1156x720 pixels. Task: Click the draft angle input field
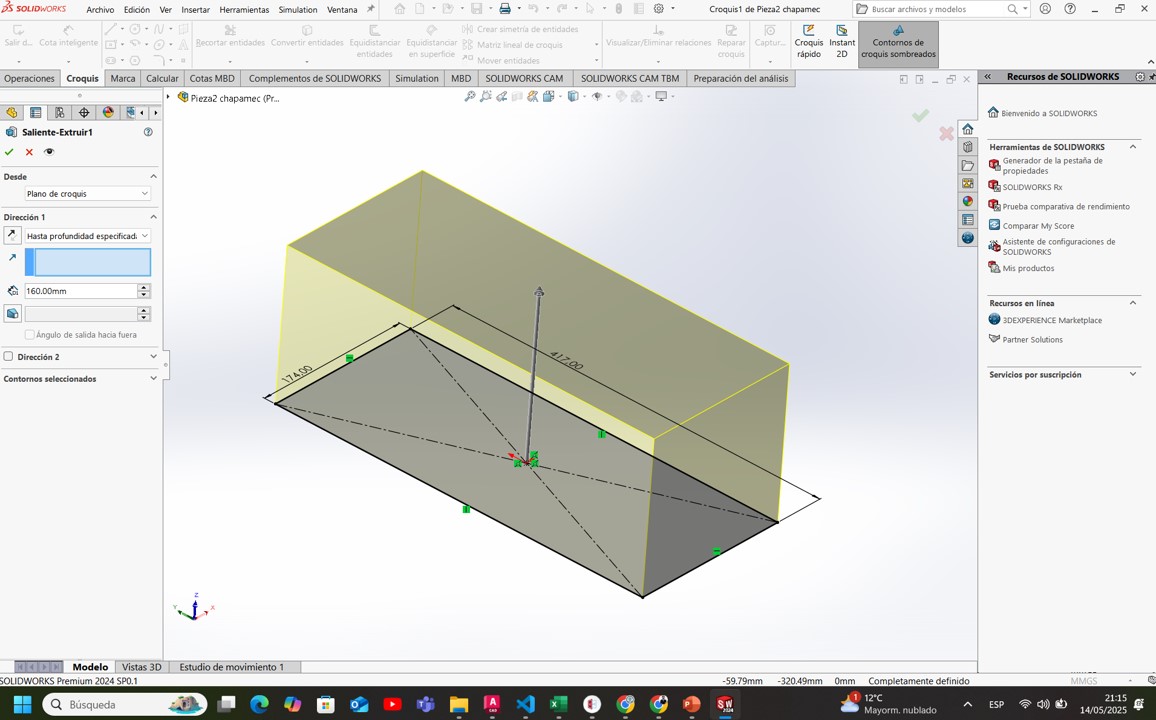80,314
